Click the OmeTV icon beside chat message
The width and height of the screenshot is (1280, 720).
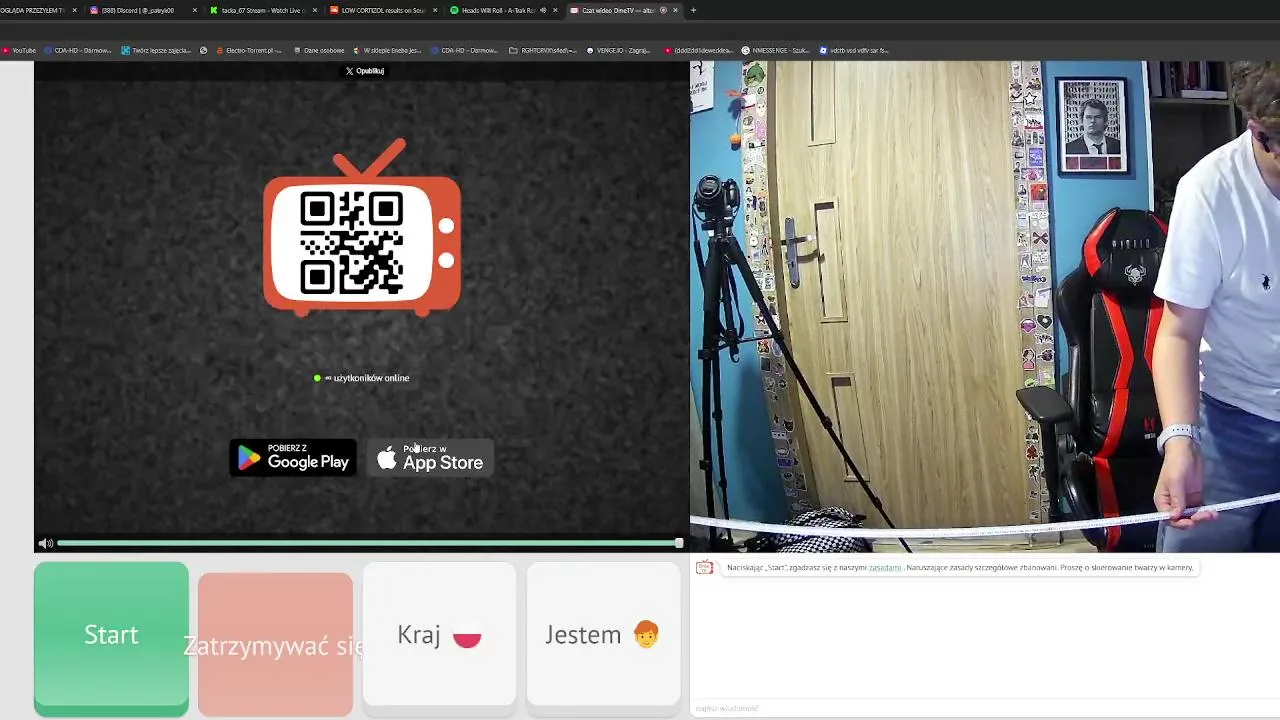coord(704,567)
